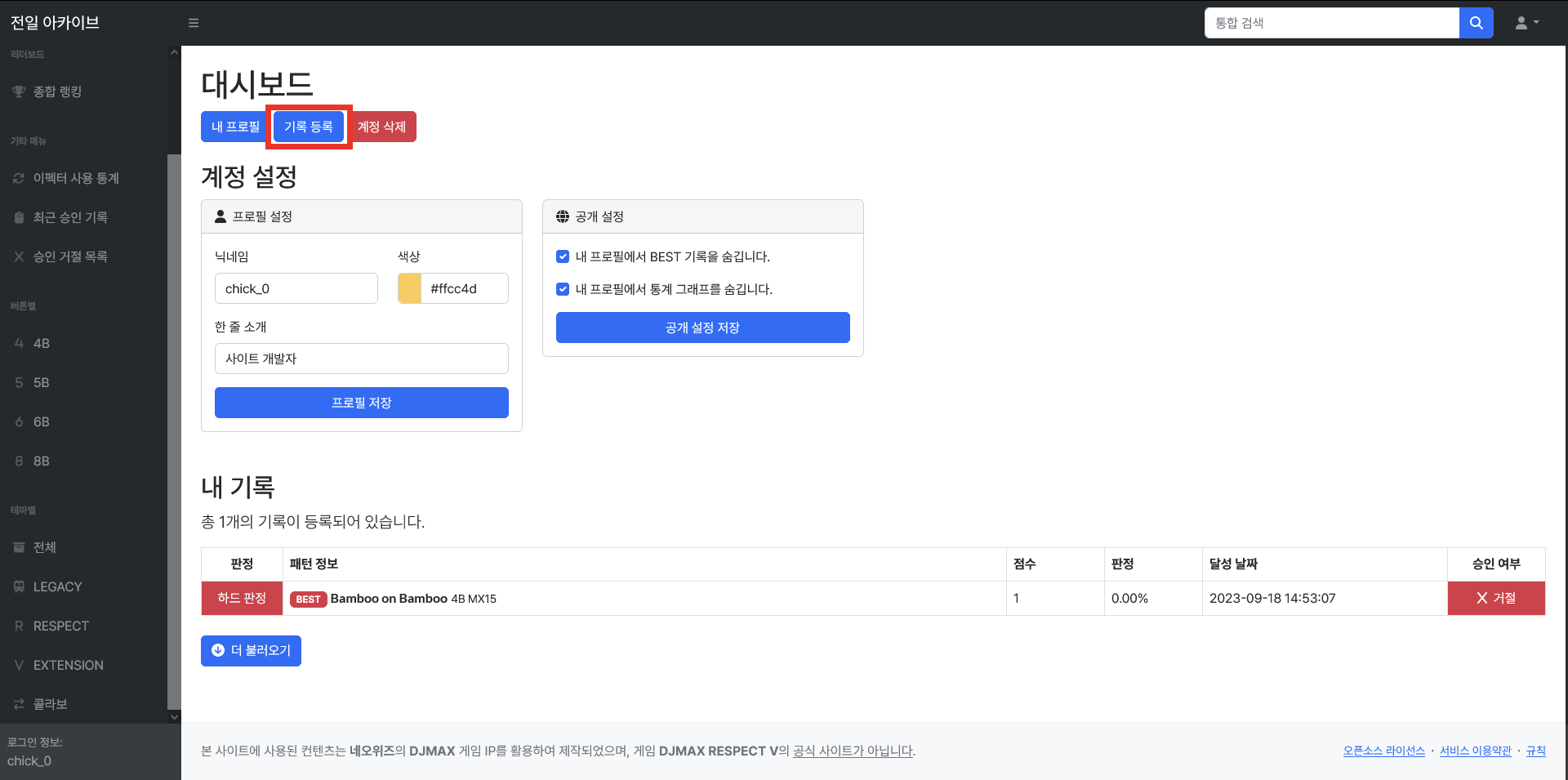Click the nickname input field

[296, 288]
